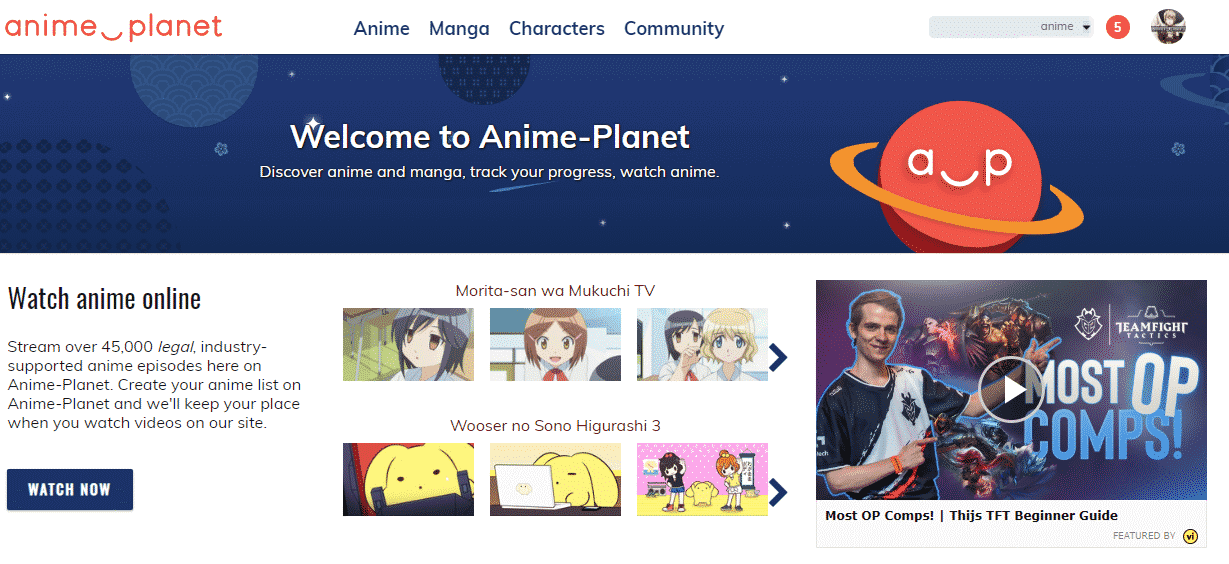Focus the search input field
This screenshot has height=564, width=1229.
tap(983, 27)
